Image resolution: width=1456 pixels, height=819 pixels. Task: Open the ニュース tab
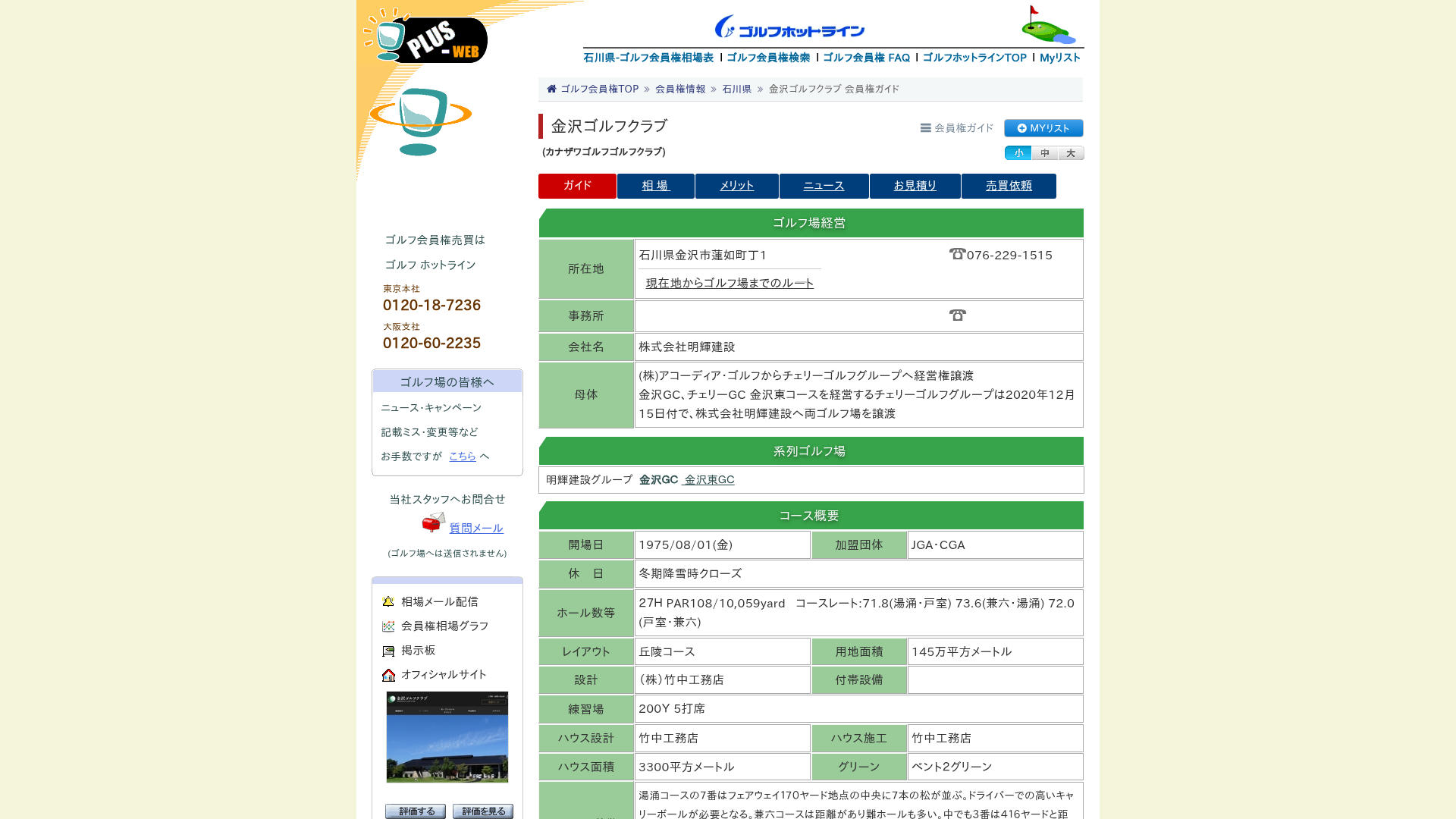click(824, 186)
